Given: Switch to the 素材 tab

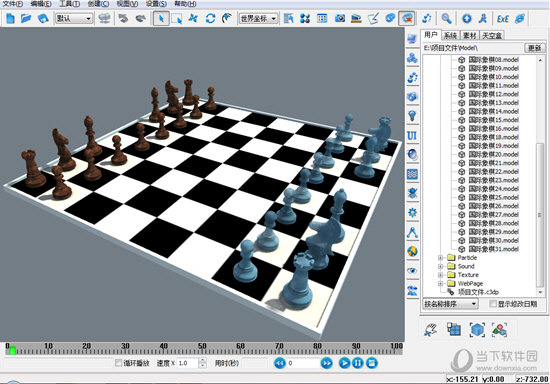Looking at the screenshot, I should pos(469,35).
